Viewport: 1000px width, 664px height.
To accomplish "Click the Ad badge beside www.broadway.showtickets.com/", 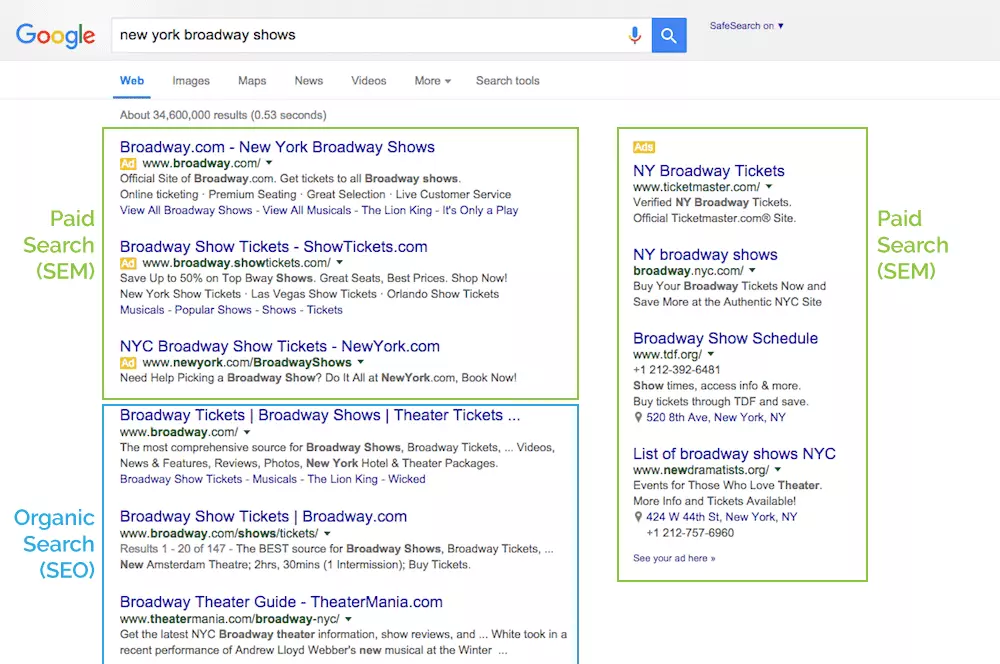I will point(128,263).
